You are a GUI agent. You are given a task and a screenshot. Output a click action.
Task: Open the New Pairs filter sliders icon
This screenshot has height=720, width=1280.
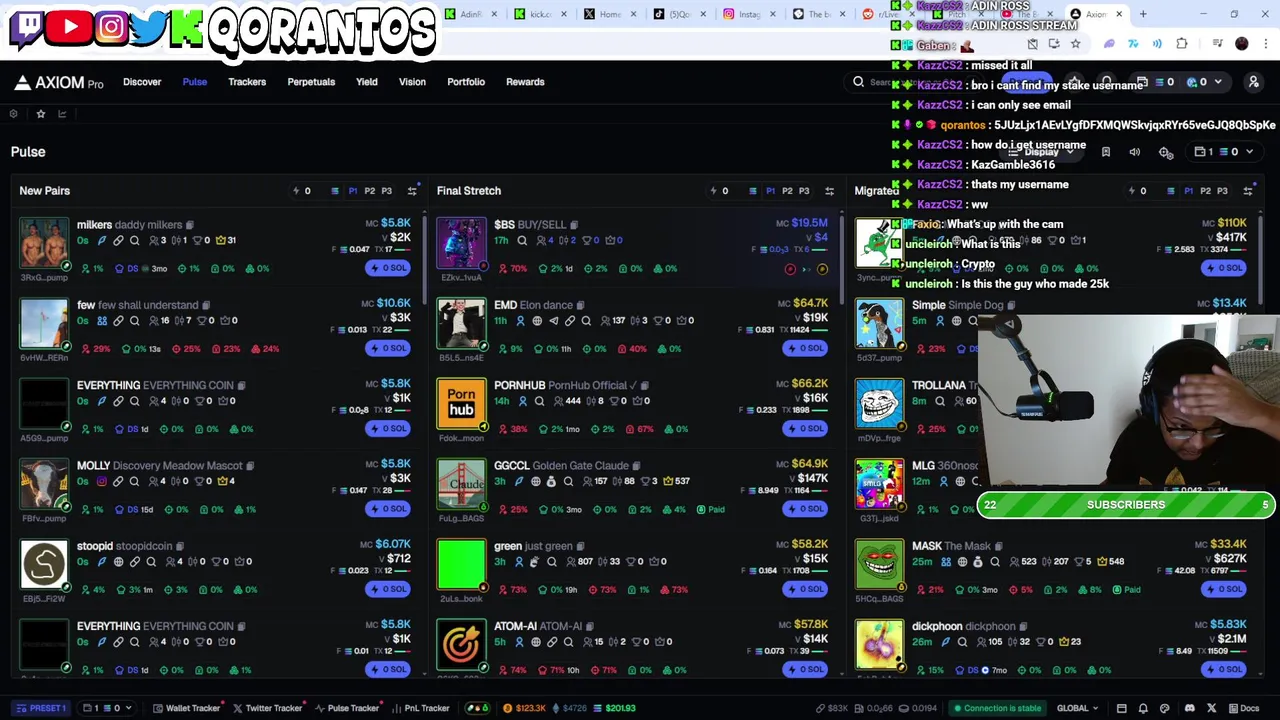click(412, 191)
